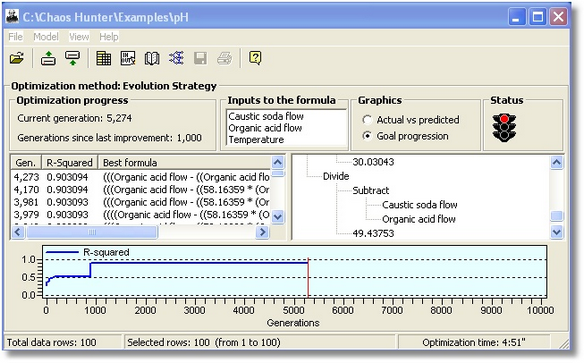
Task: Open the File menu
Action: [x=15, y=36]
